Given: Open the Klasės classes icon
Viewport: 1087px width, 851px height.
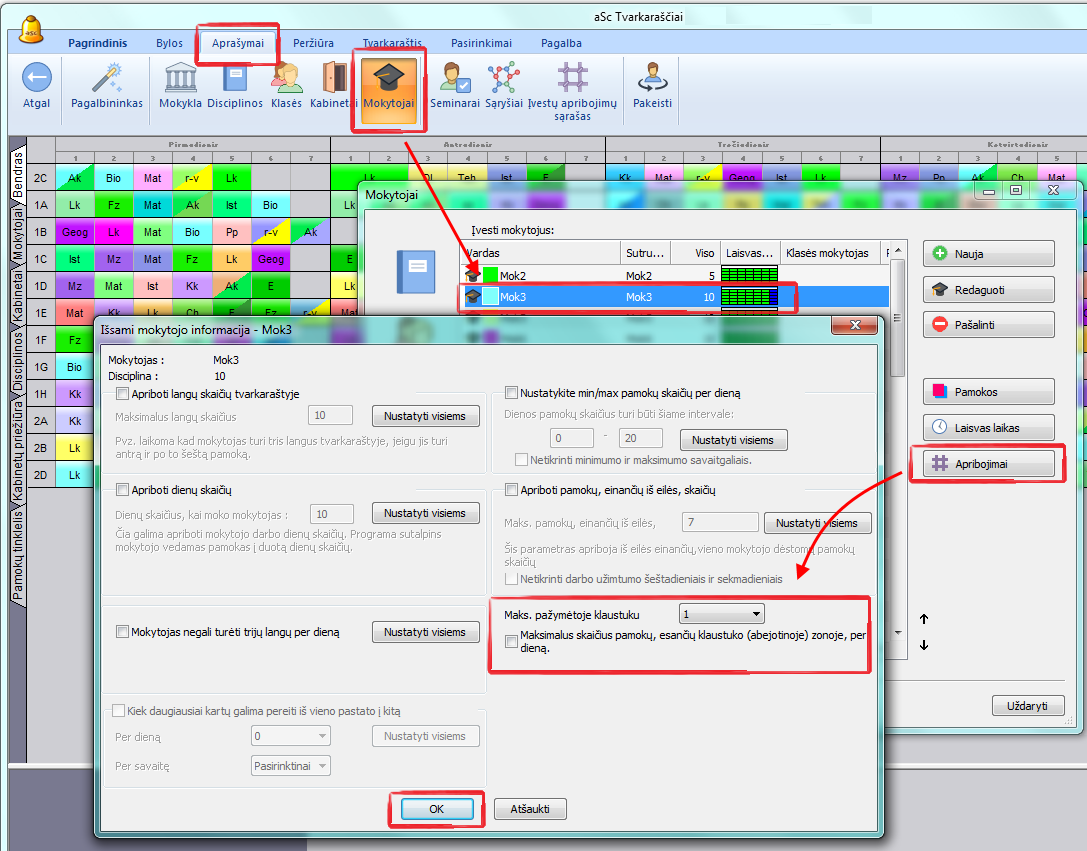Looking at the screenshot, I should [x=286, y=78].
